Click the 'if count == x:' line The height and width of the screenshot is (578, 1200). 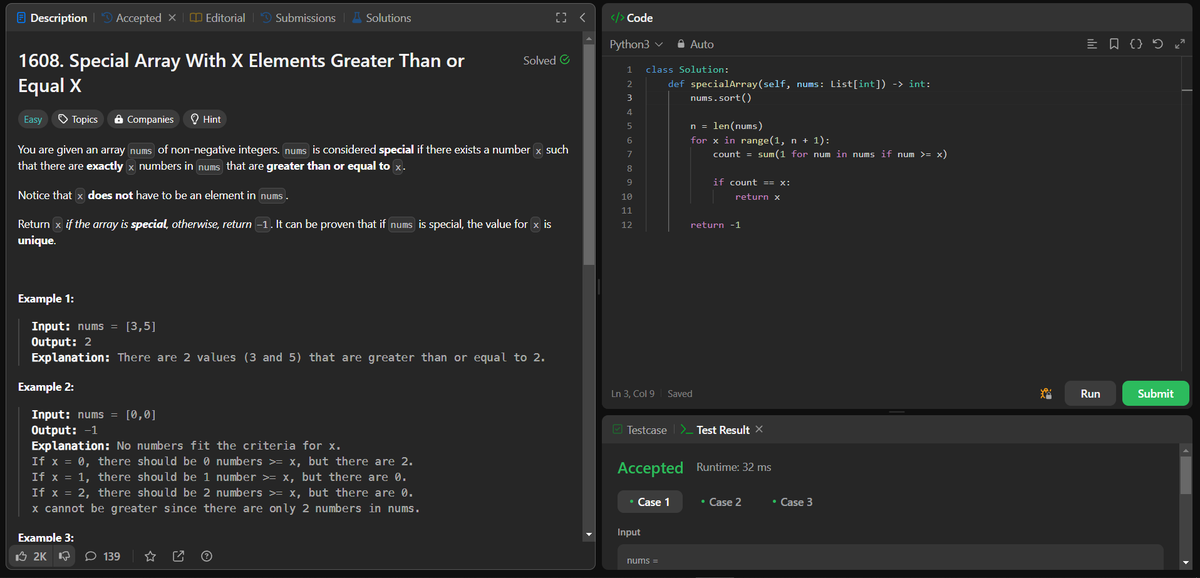[752, 182]
